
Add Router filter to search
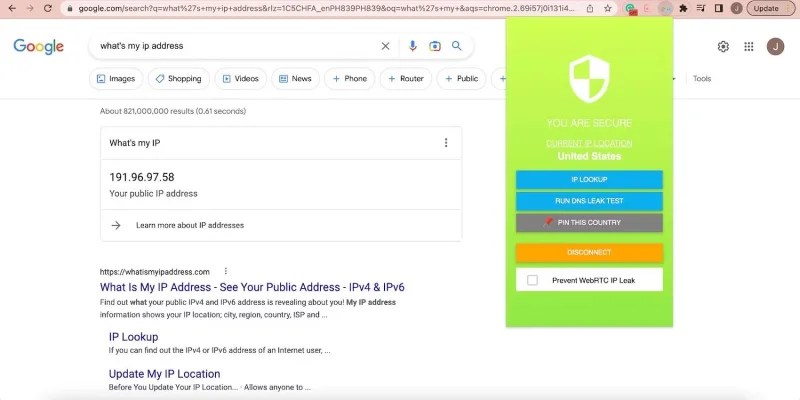pos(406,79)
